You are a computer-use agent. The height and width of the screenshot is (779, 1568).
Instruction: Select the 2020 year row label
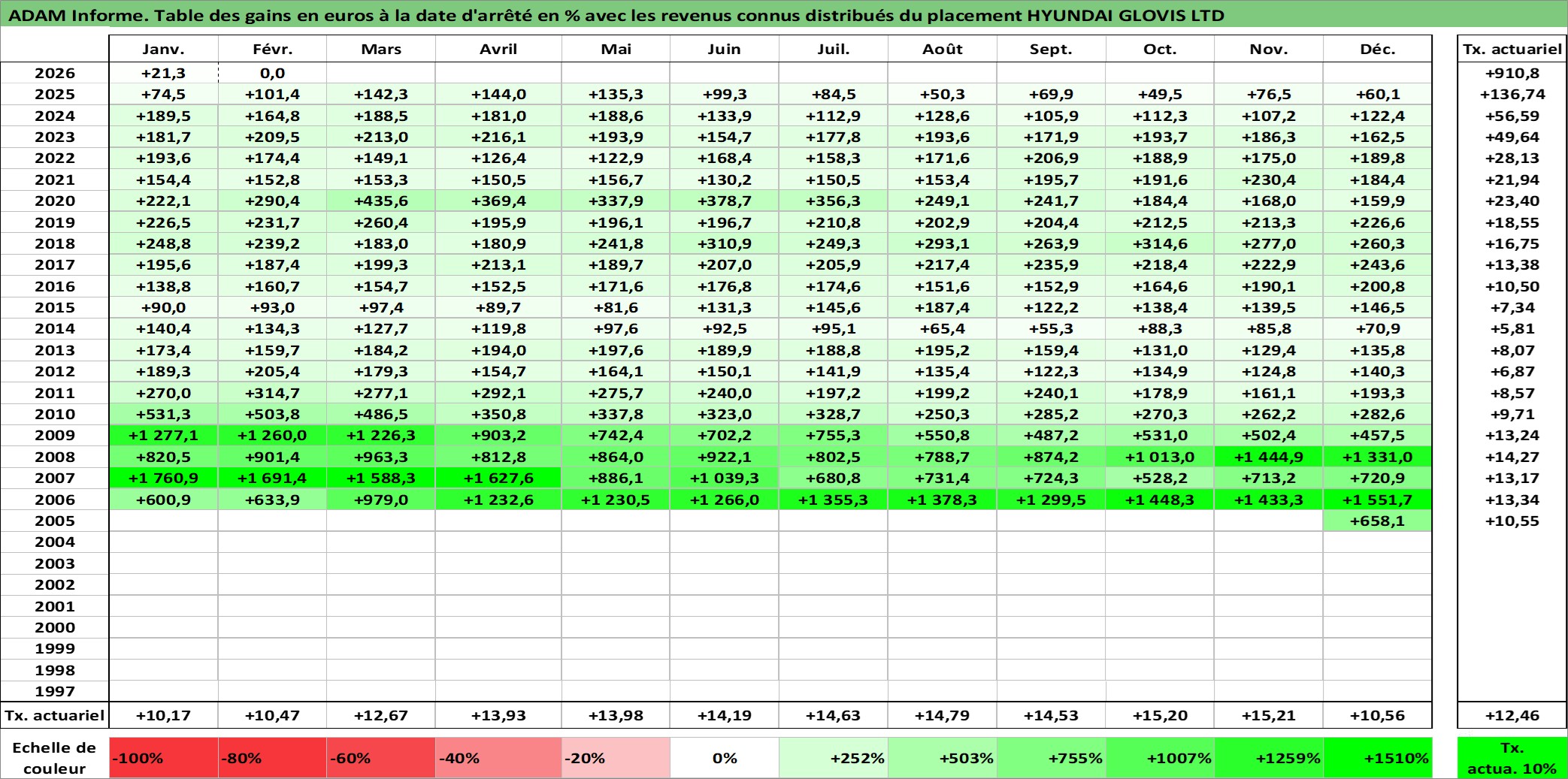click(x=55, y=201)
